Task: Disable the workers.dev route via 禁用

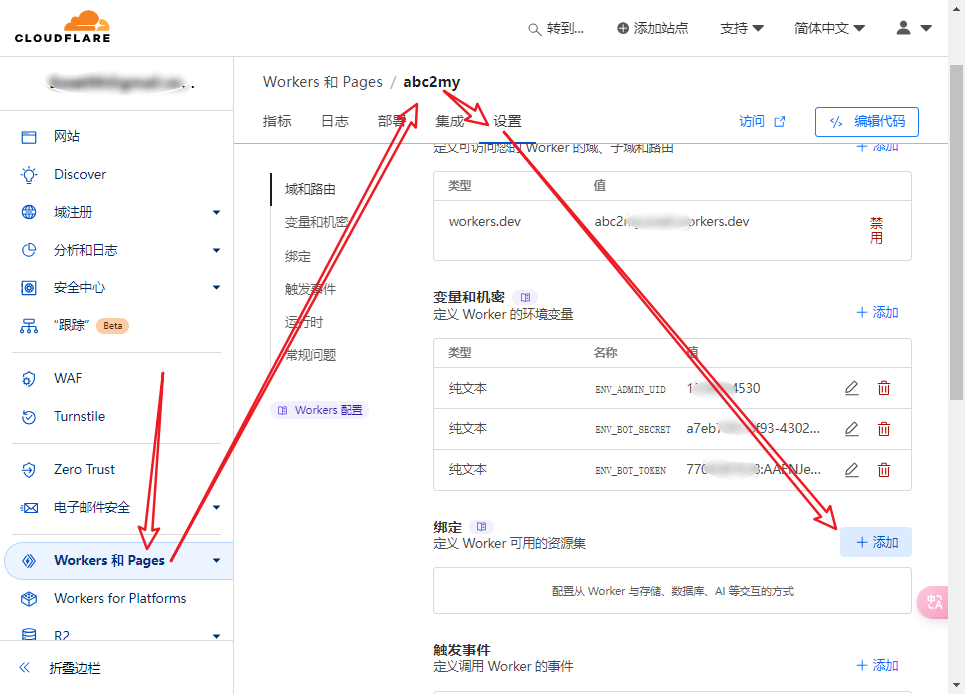Action: [x=876, y=230]
